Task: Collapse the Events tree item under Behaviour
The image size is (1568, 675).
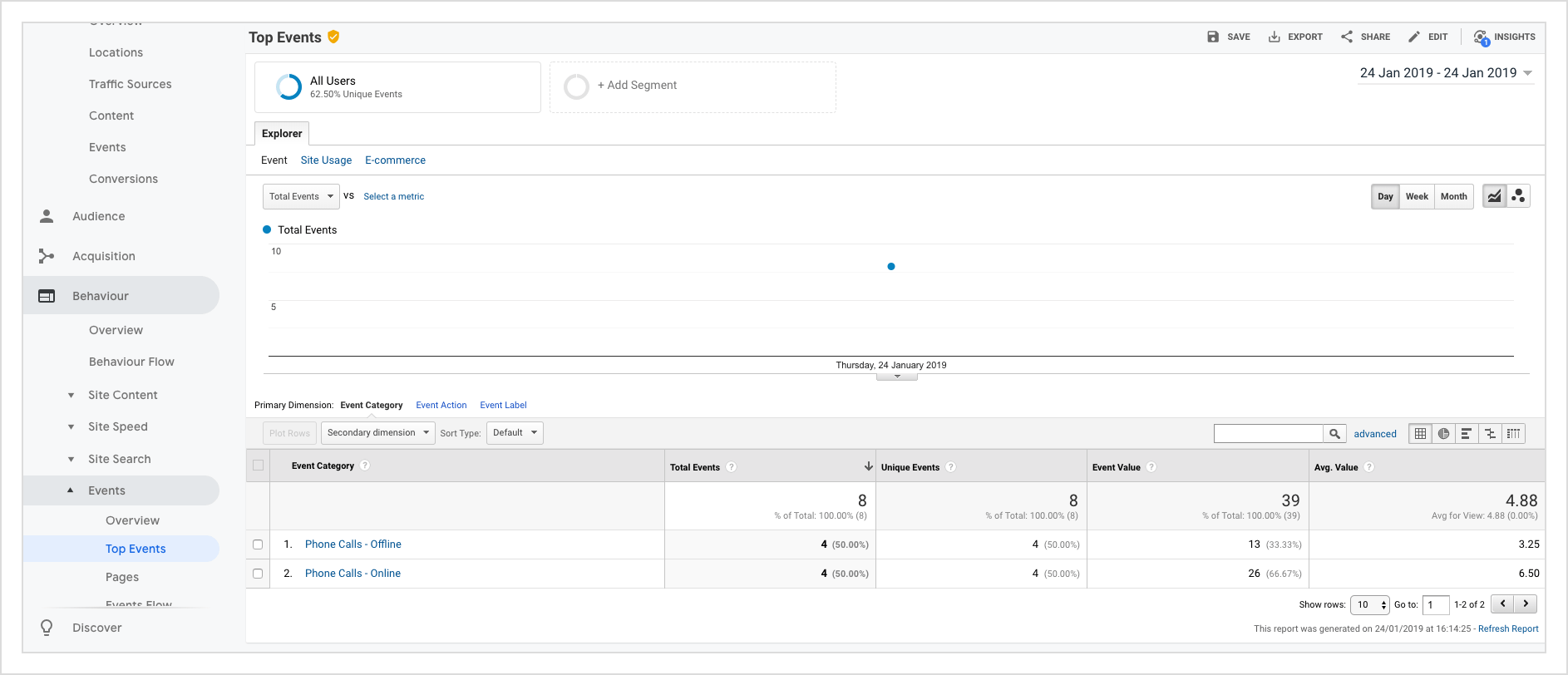Action: (71, 490)
